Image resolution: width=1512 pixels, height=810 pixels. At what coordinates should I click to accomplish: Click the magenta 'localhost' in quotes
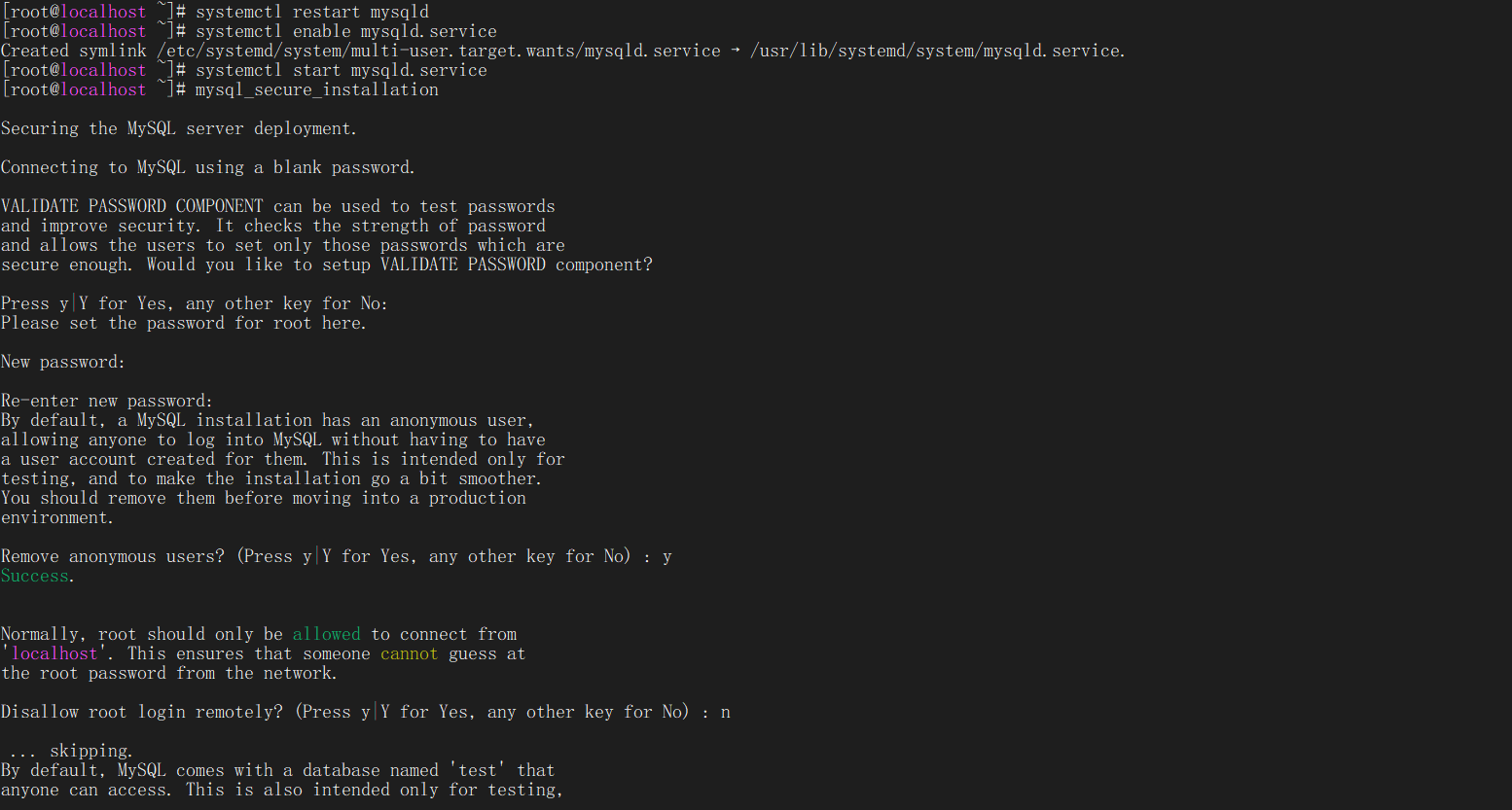[54, 653]
